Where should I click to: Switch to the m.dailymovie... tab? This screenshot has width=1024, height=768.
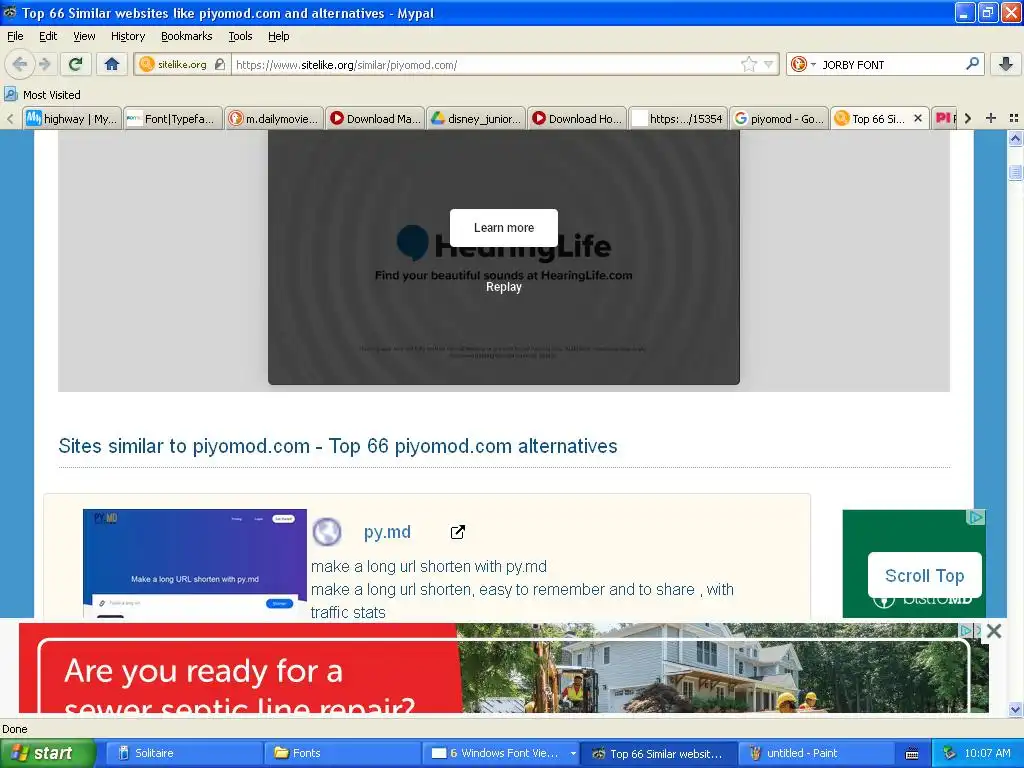point(274,118)
